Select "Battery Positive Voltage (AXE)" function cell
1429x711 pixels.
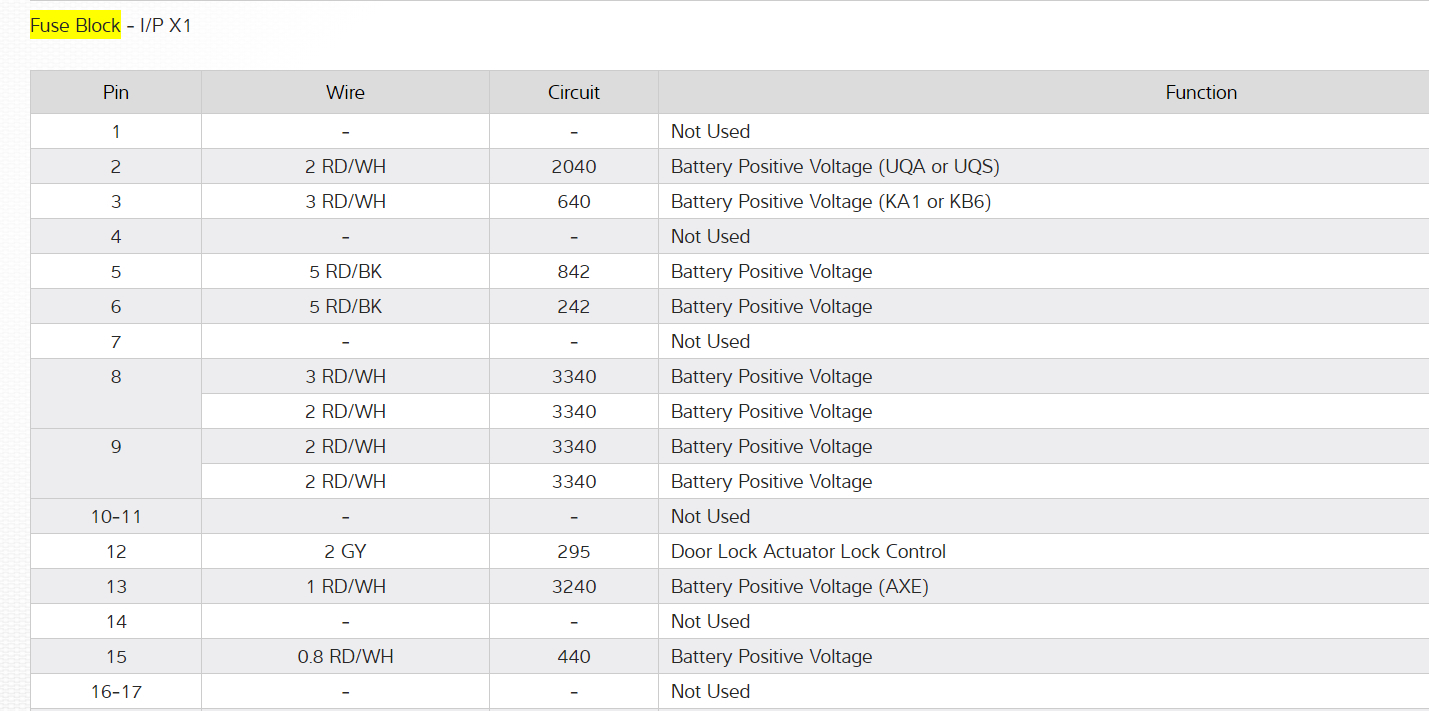pos(800,587)
